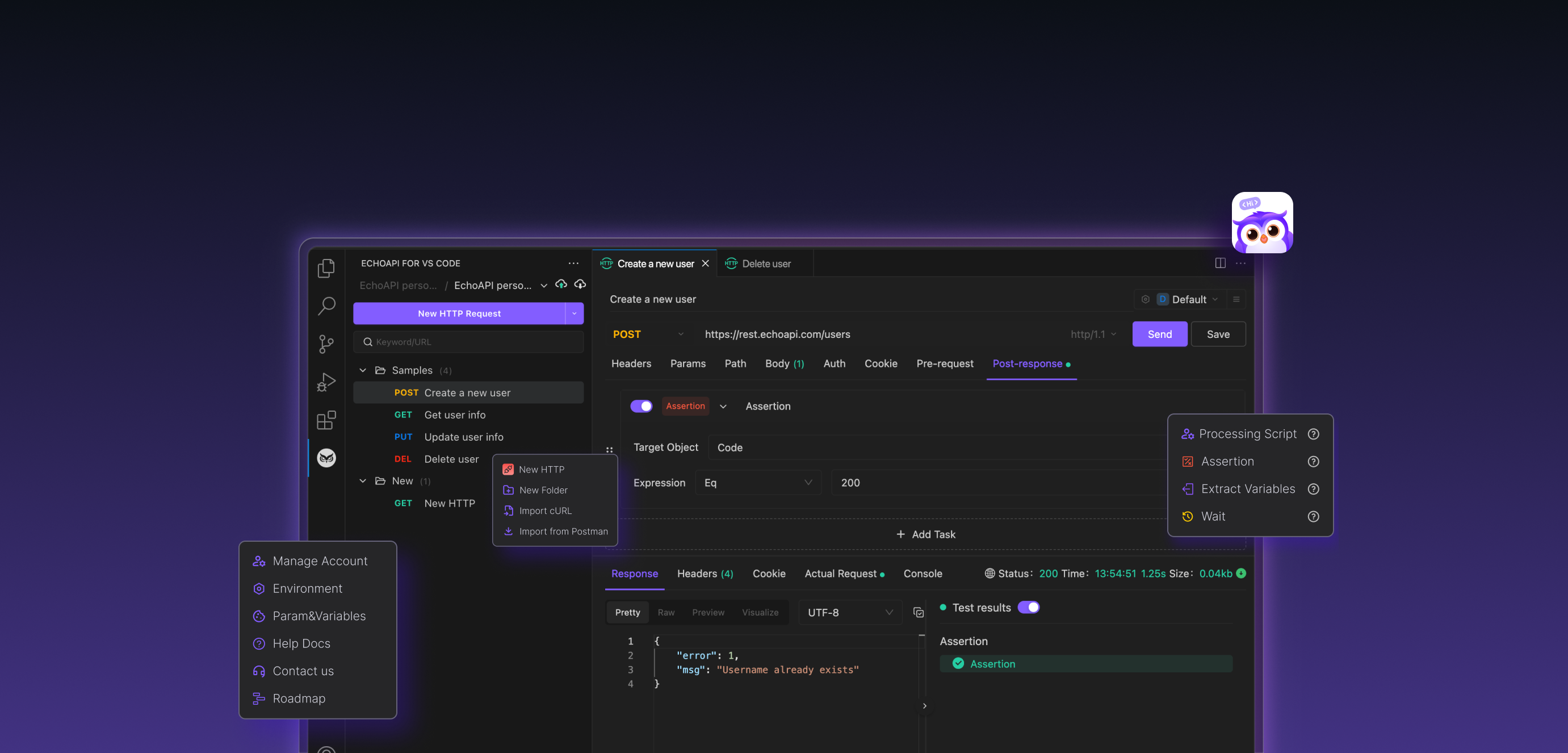
Task: Select the Get user info request
Action: [x=468, y=415]
